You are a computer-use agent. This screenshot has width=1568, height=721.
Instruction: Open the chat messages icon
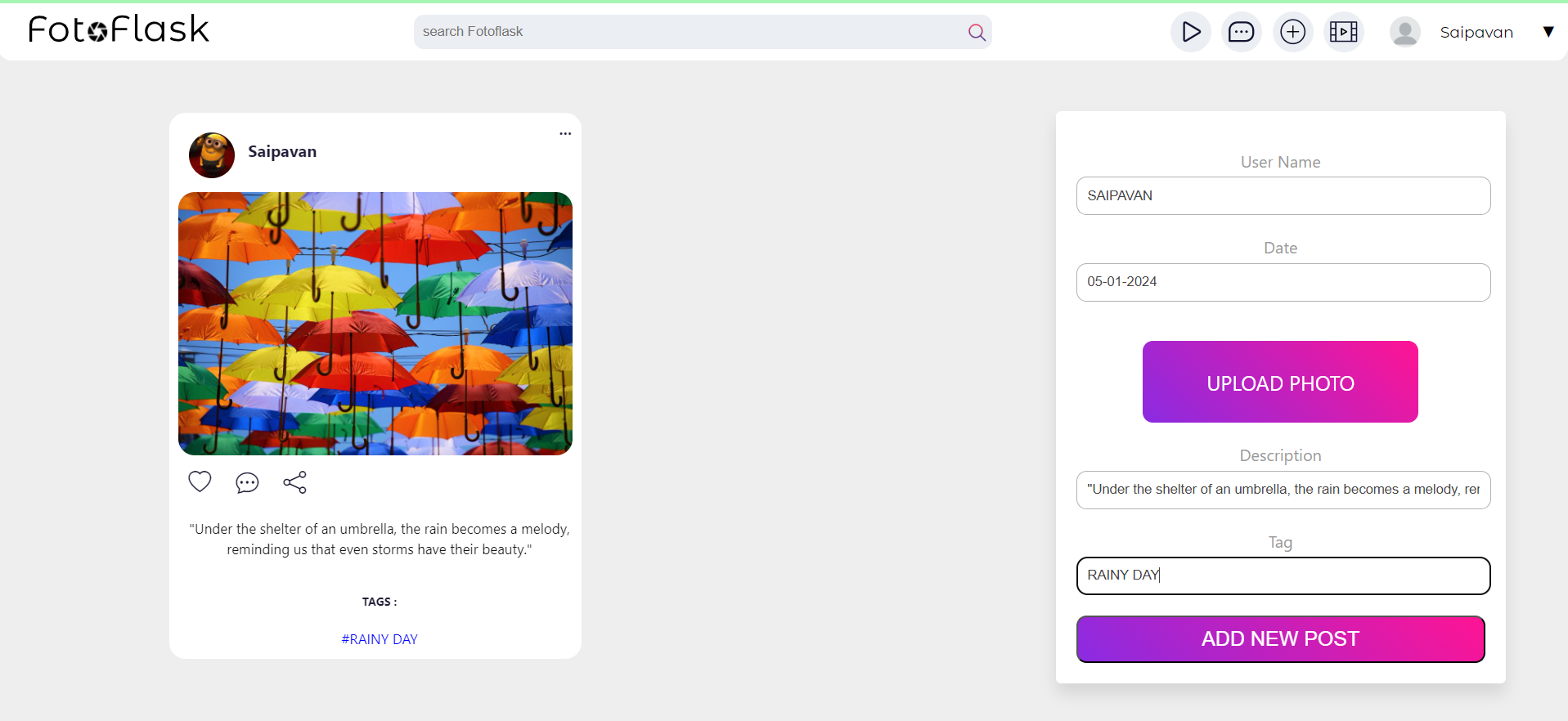point(1242,32)
